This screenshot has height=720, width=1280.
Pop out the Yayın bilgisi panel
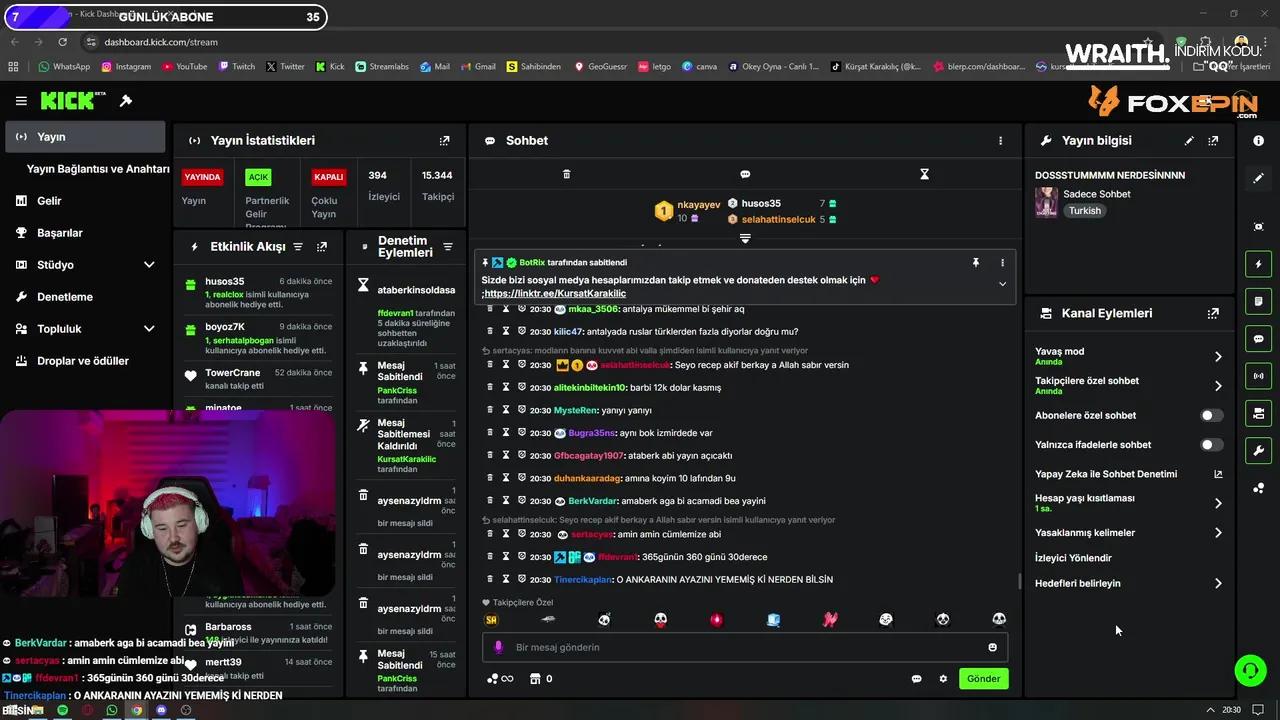[1213, 141]
